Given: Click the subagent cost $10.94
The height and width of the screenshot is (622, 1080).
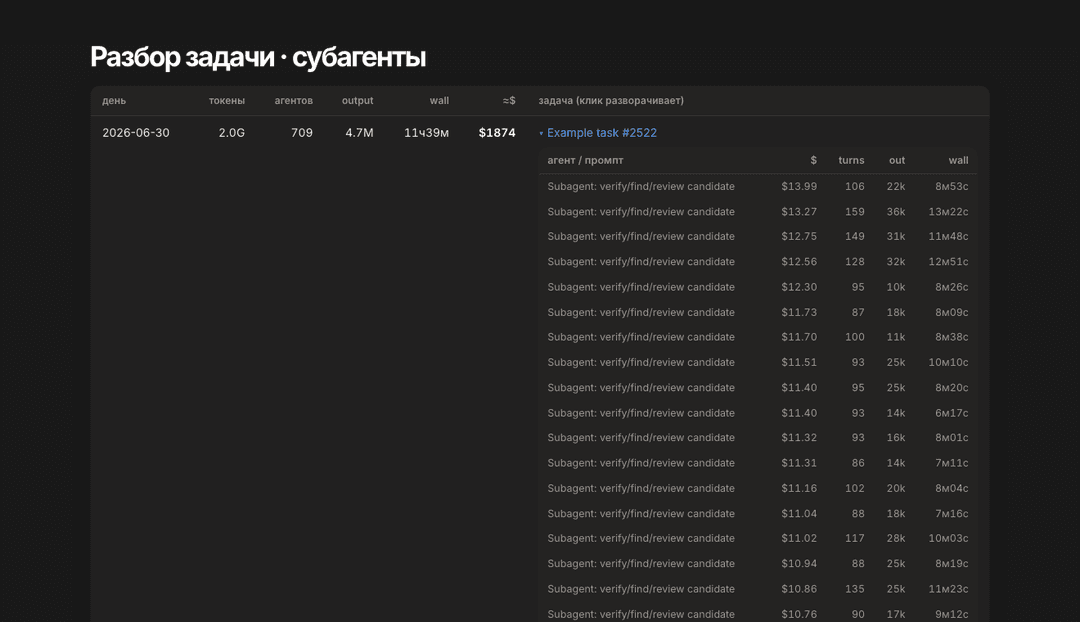Looking at the screenshot, I should click(x=799, y=563).
